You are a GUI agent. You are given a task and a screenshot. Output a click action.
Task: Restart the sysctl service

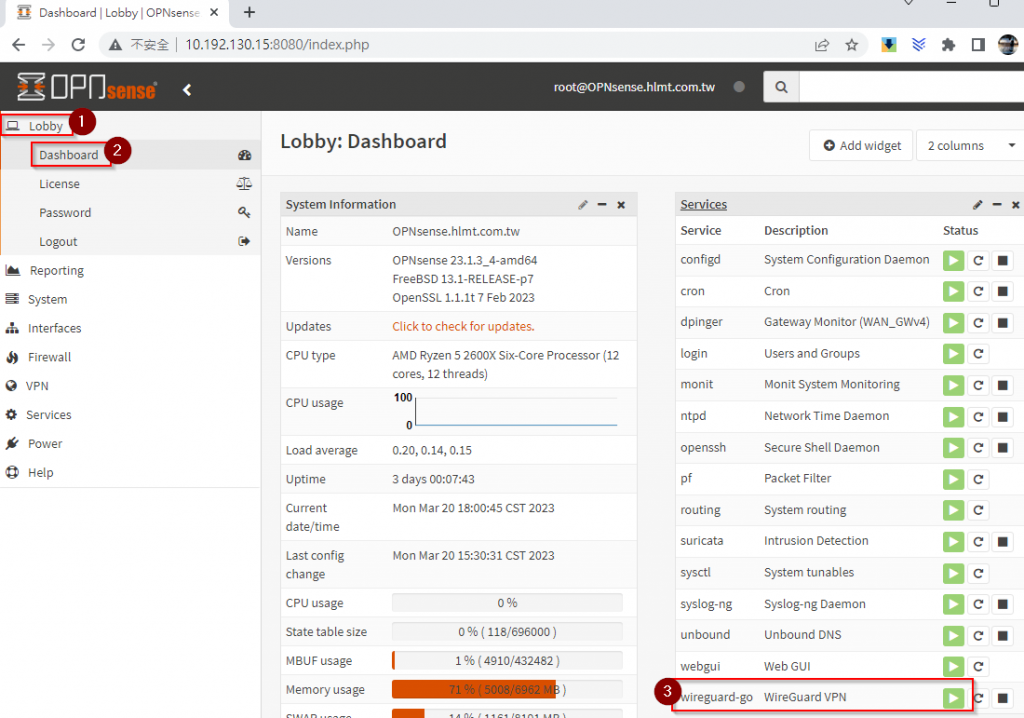(978, 574)
